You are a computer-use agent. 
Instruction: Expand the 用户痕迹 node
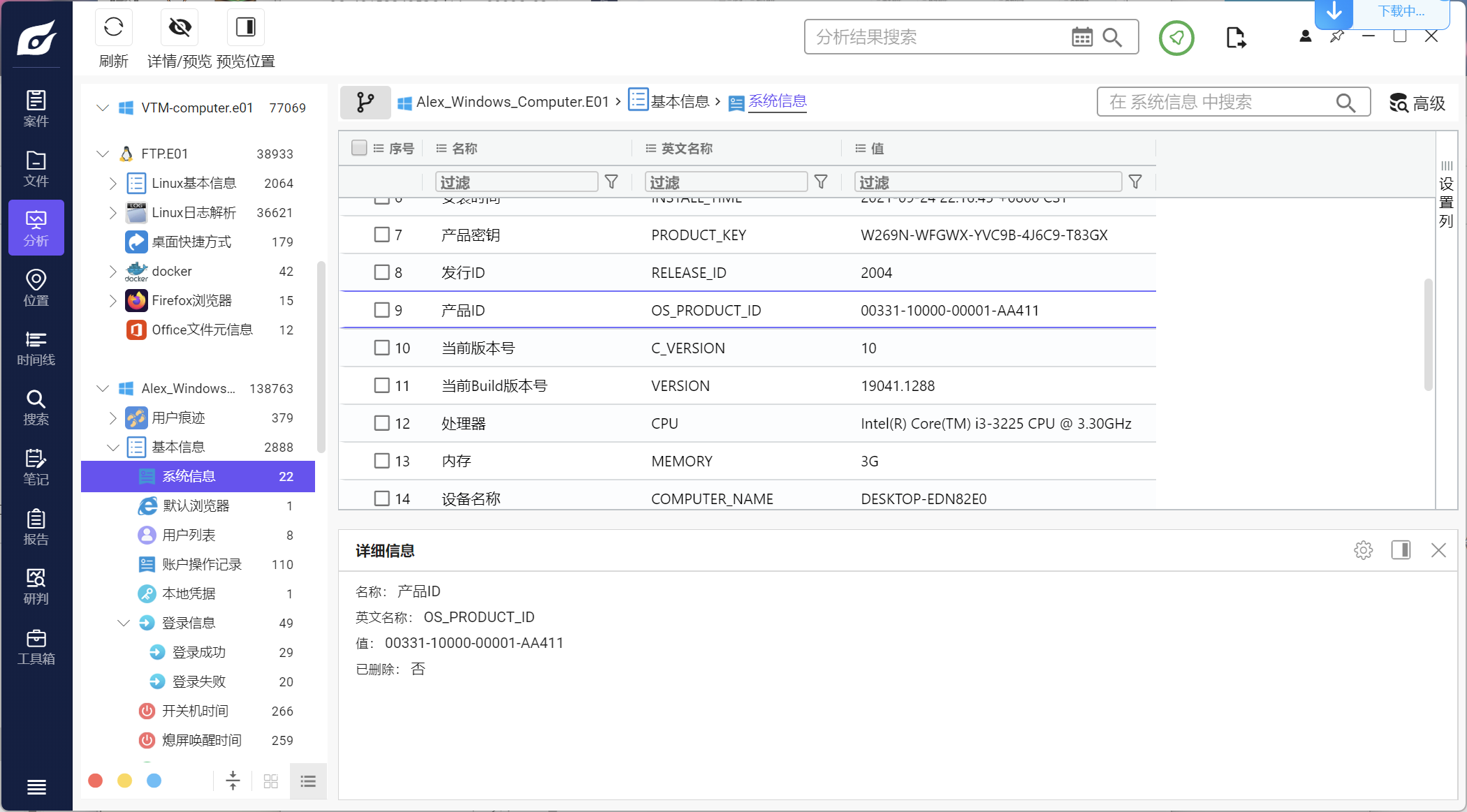point(112,418)
